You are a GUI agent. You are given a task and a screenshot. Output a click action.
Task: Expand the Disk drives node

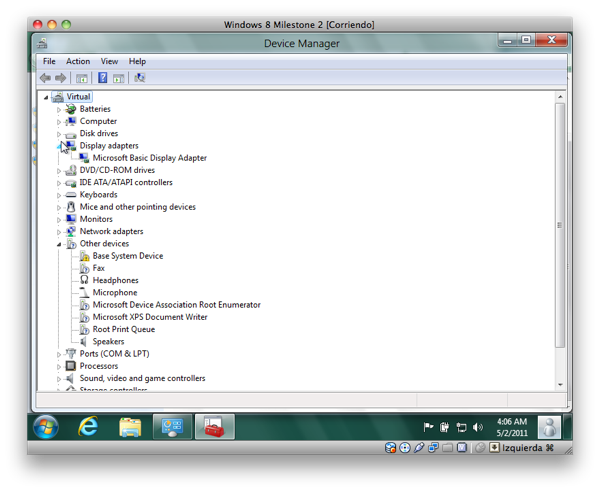[x=59, y=134]
